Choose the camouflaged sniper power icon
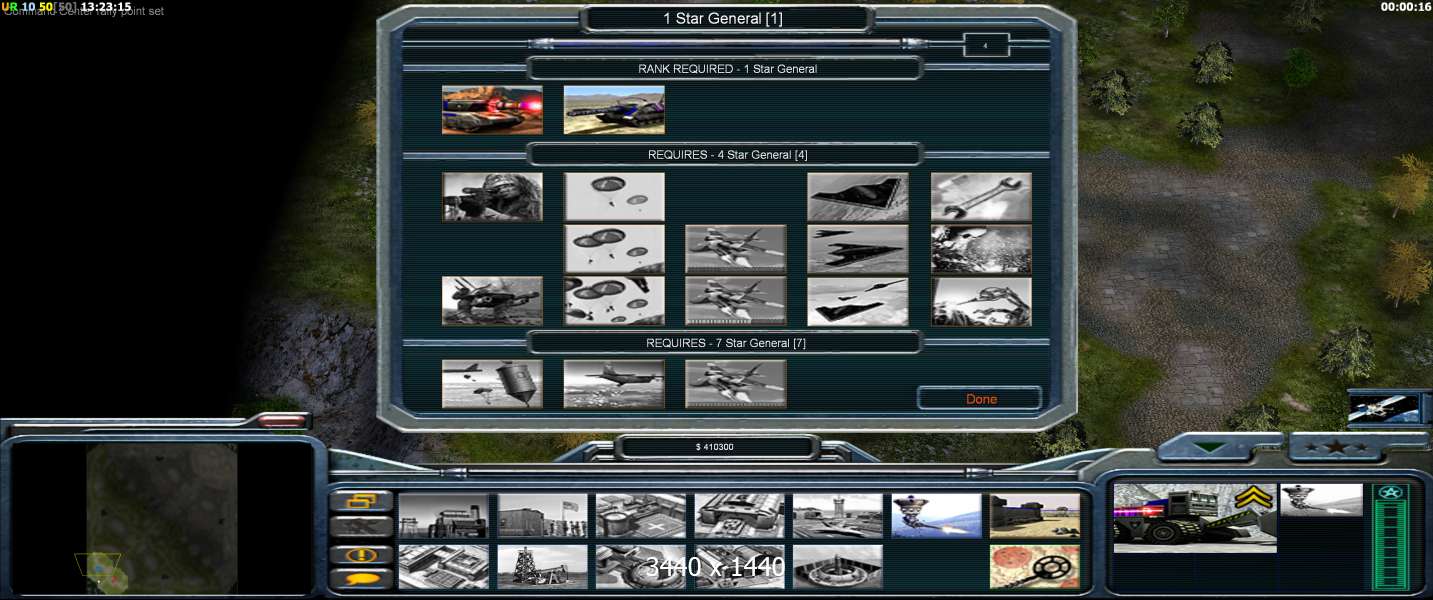The height and width of the screenshot is (600, 1433). point(492,197)
